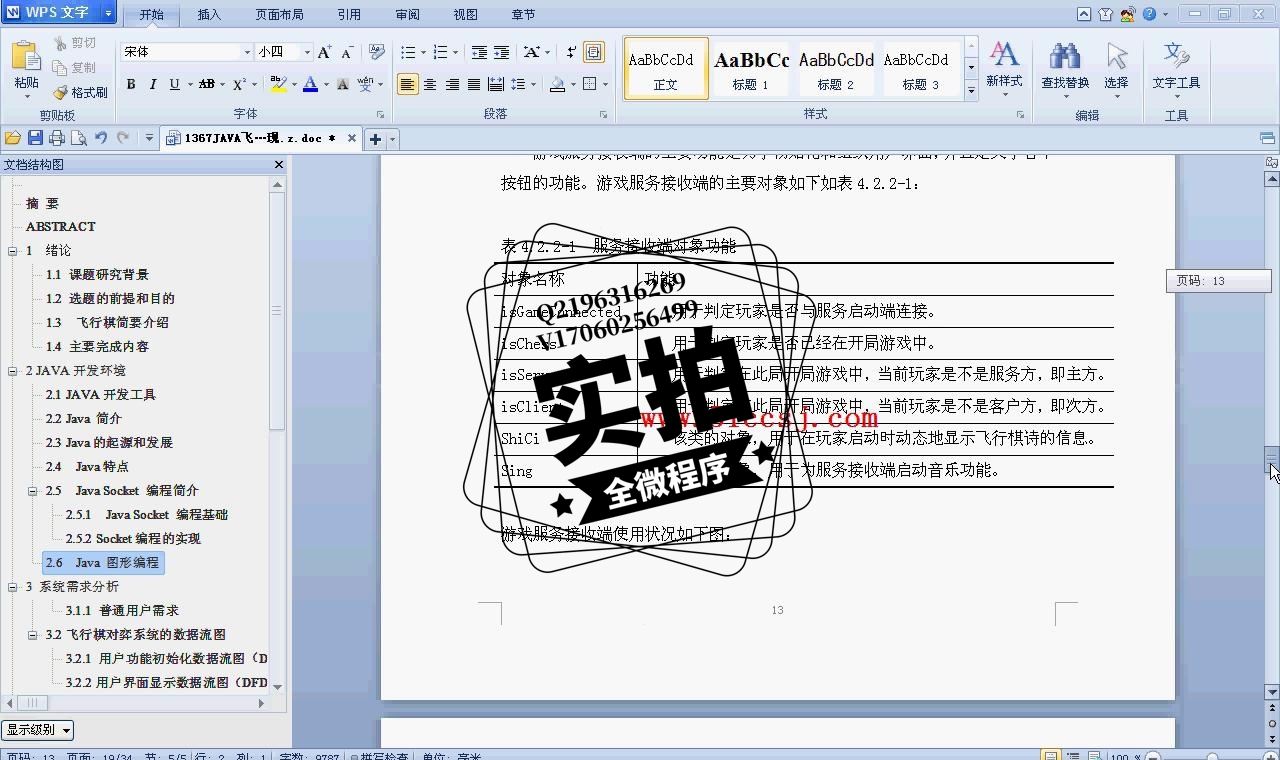Switch to the 章节 ribbon tab
Image resolution: width=1280 pixels, height=760 pixels.
pos(523,15)
